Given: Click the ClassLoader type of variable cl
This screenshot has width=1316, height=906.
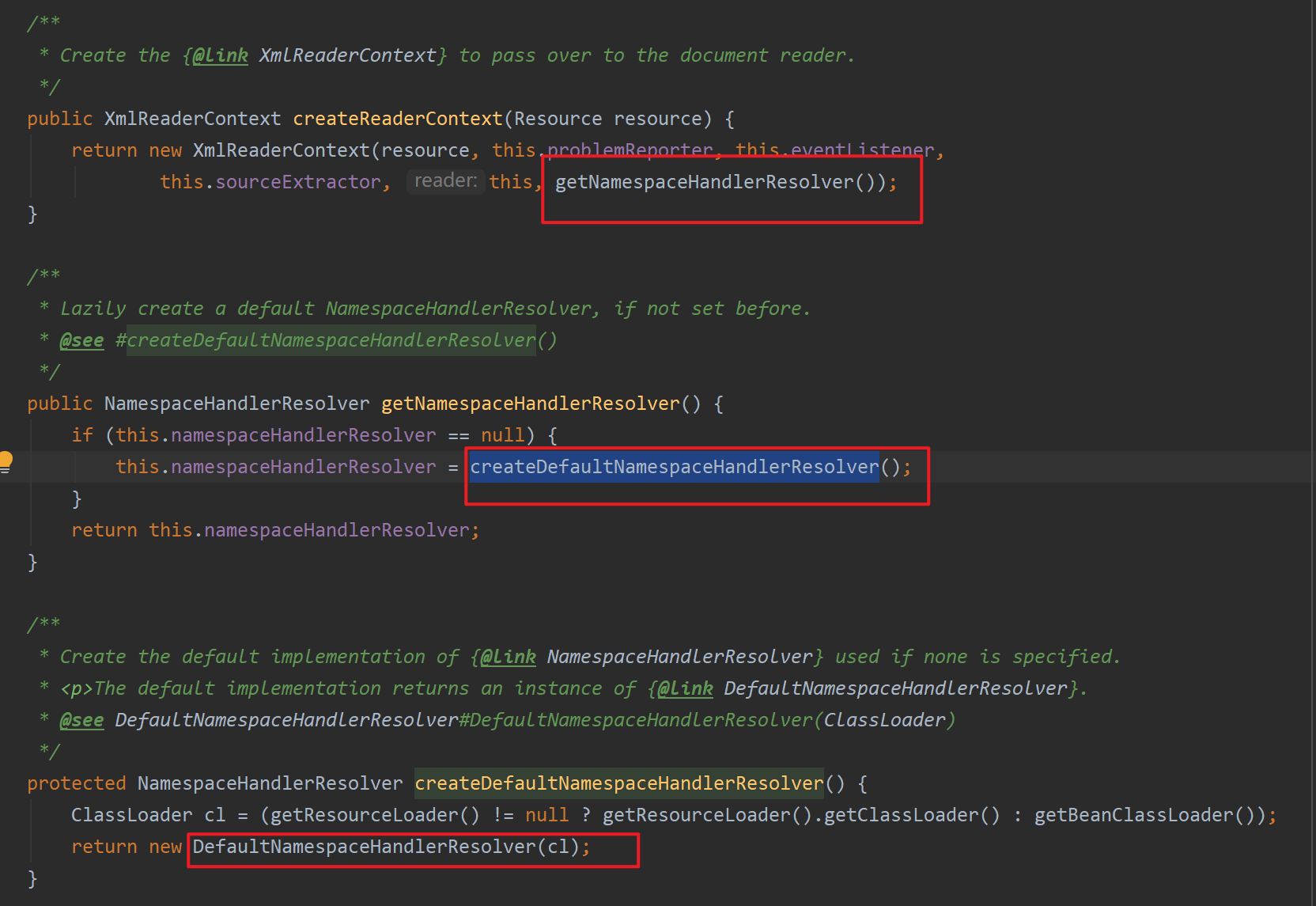Looking at the screenshot, I should coord(131,815).
